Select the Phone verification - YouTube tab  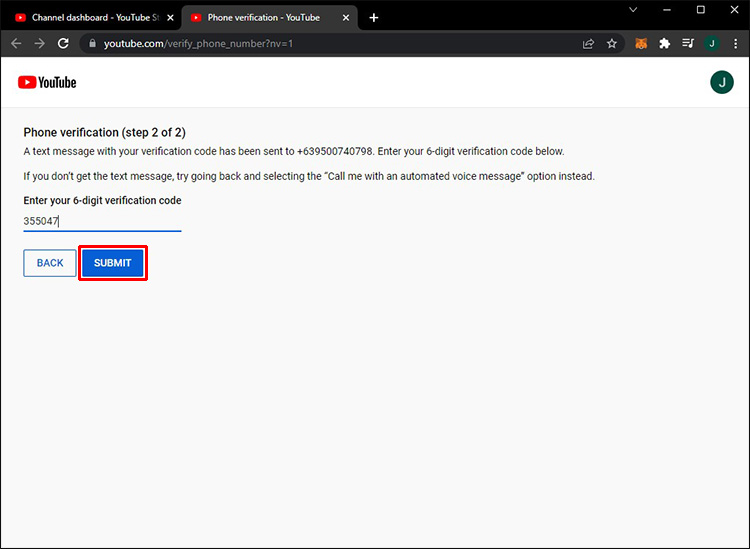pyautogui.click(x=268, y=18)
